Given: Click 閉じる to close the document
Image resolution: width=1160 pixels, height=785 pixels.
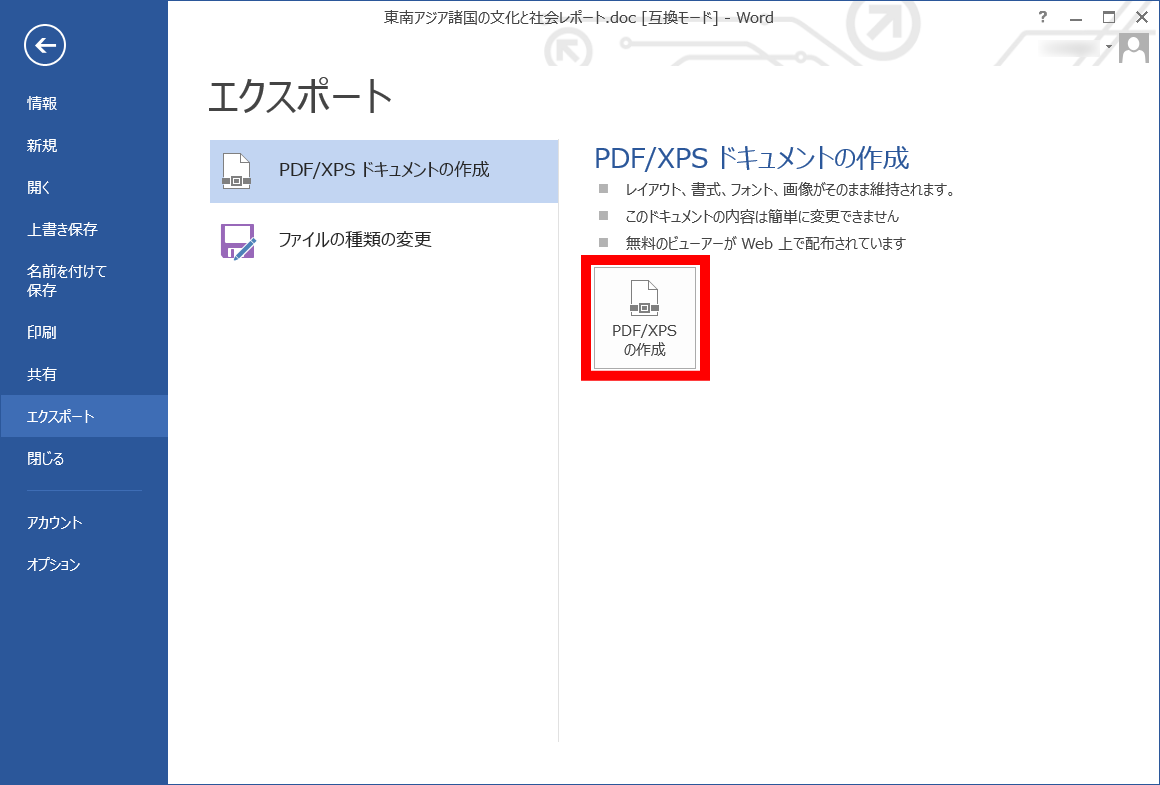Looking at the screenshot, I should [45, 458].
